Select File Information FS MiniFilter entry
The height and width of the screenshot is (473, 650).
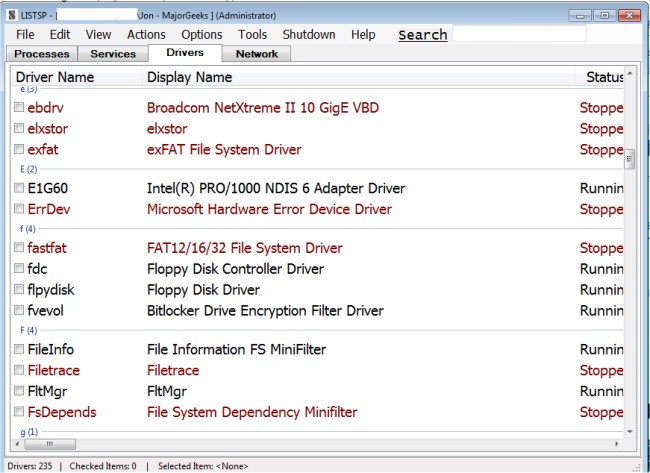[x=237, y=350]
